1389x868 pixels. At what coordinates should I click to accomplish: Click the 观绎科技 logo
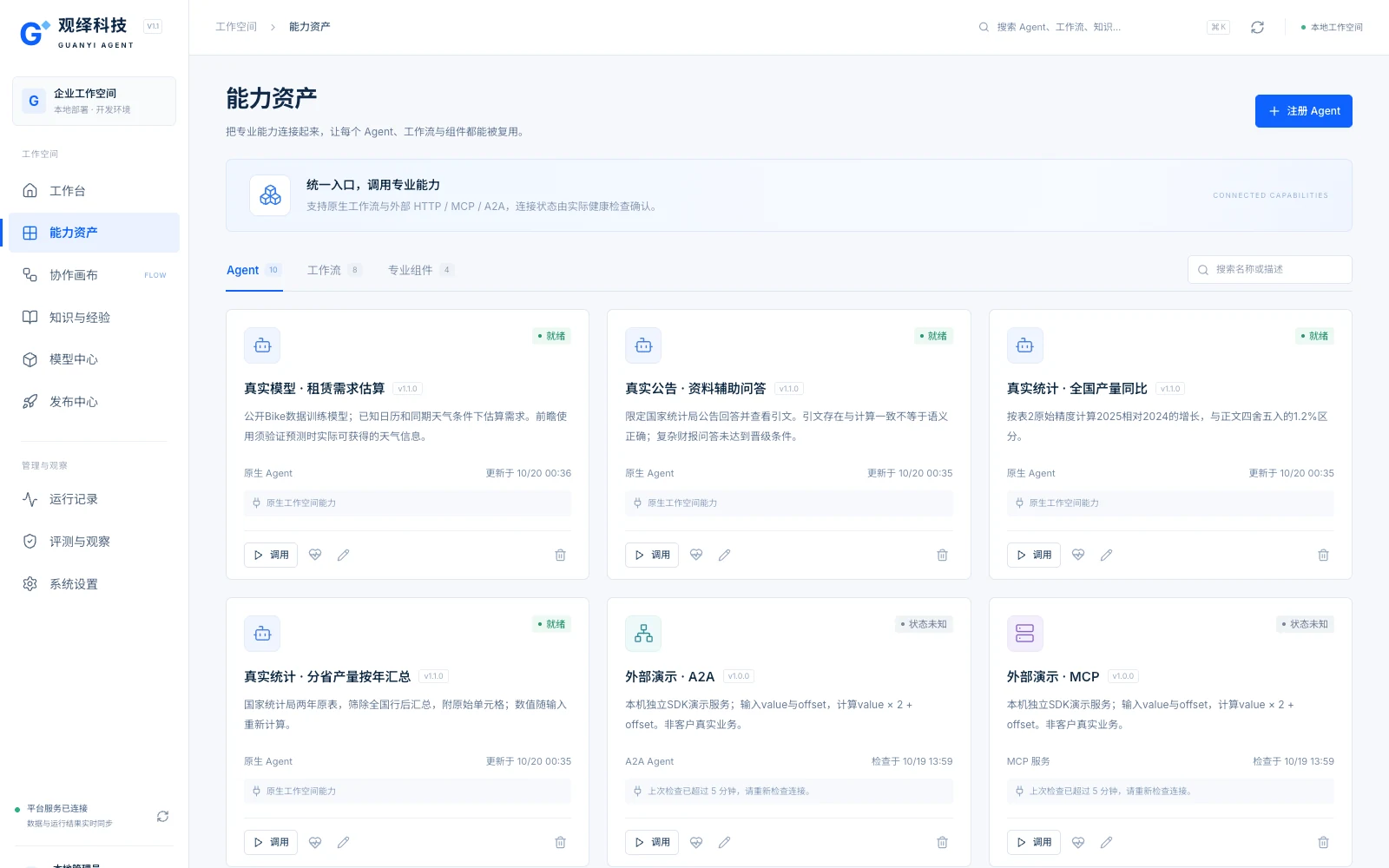pos(77,33)
